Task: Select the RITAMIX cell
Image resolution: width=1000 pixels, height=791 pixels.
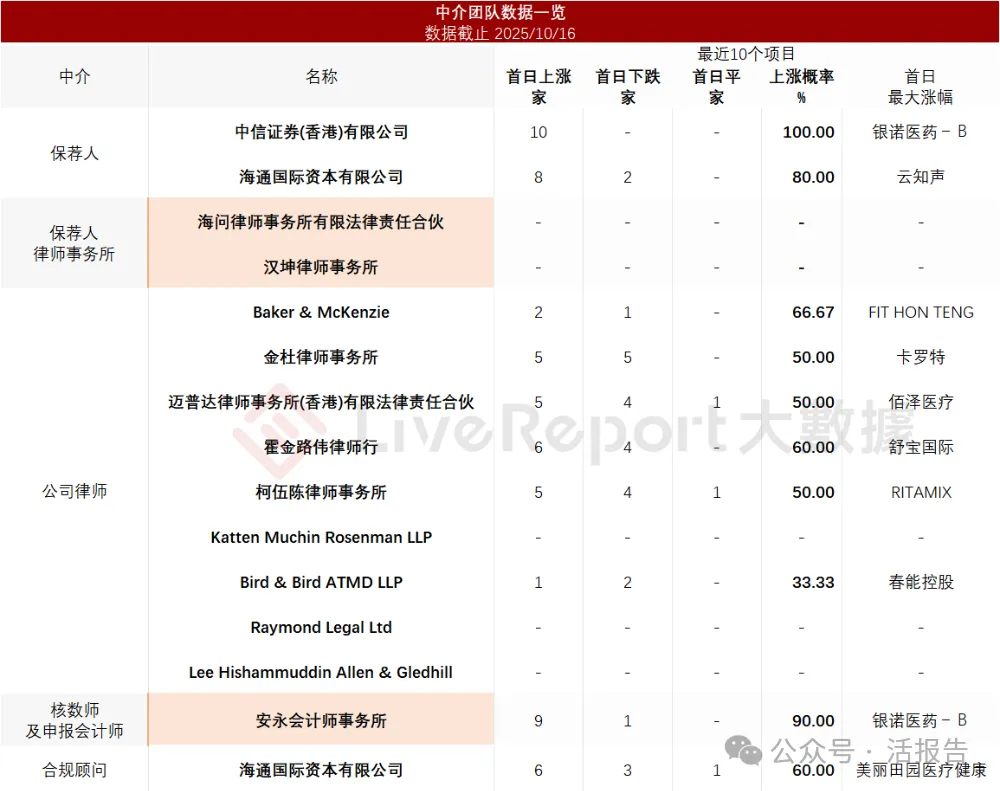Action: pyautogui.click(x=920, y=492)
